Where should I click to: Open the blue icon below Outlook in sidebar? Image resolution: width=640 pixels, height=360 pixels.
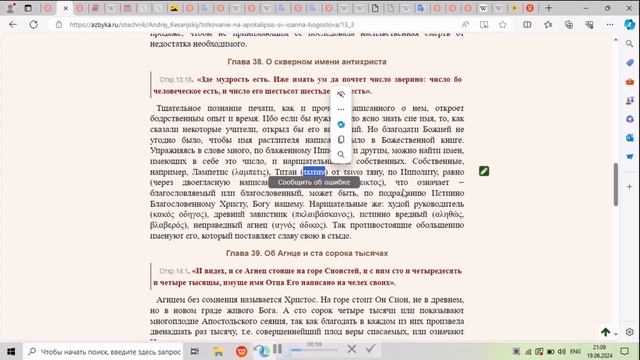(629, 157)
